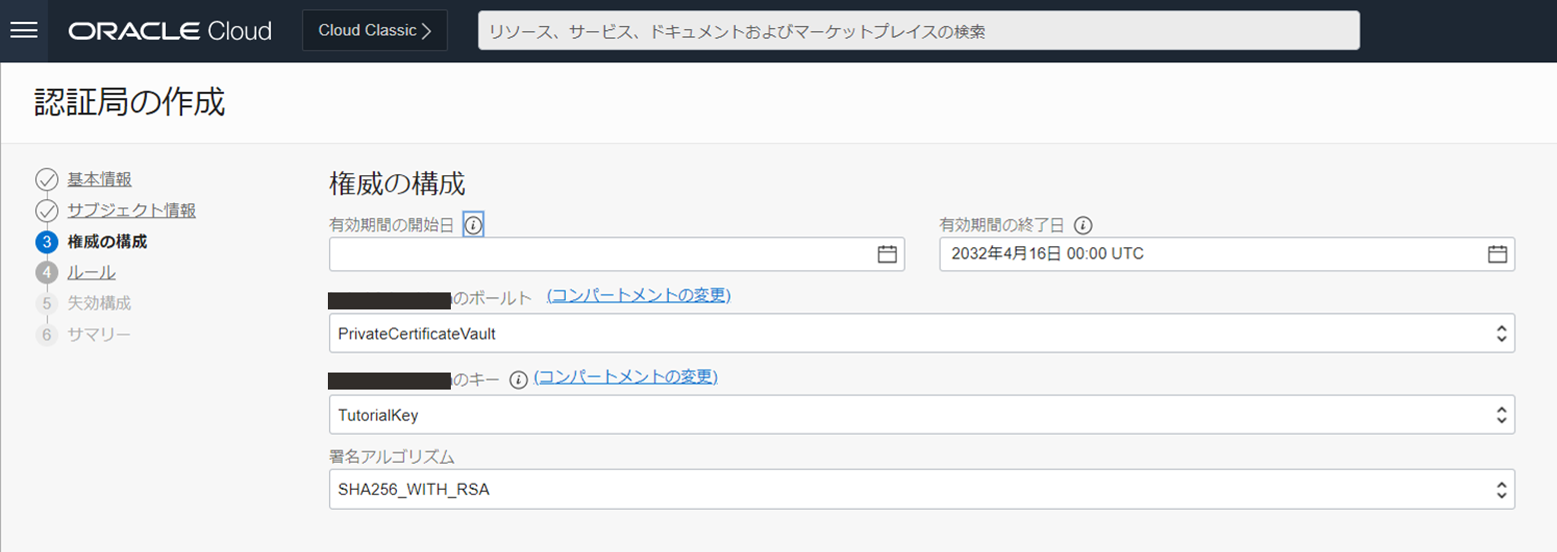Open the hamburger navigation menu
The image size is (1557, 552).
click(x=23, y=30)
